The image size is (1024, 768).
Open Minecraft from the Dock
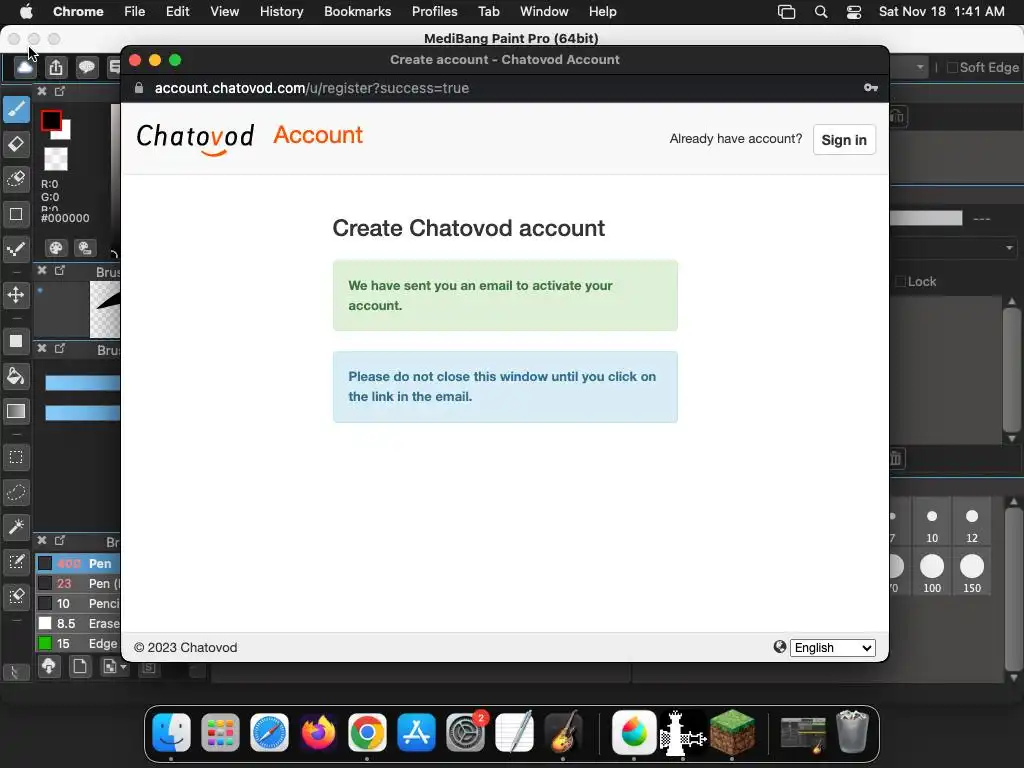point(732,732)
